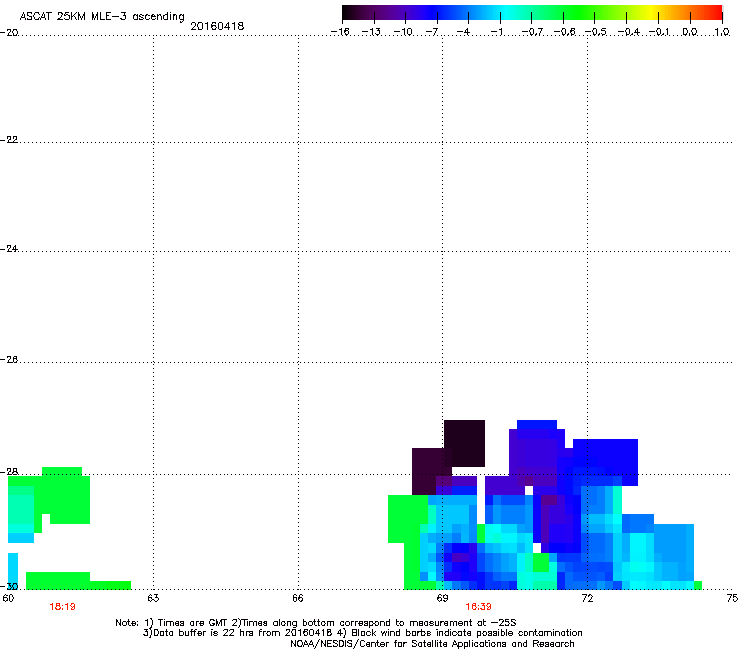The width and height of the screenshot is (740, 650).
Task: Click the red 18:19 swath time
Action: tap(62, 607)
